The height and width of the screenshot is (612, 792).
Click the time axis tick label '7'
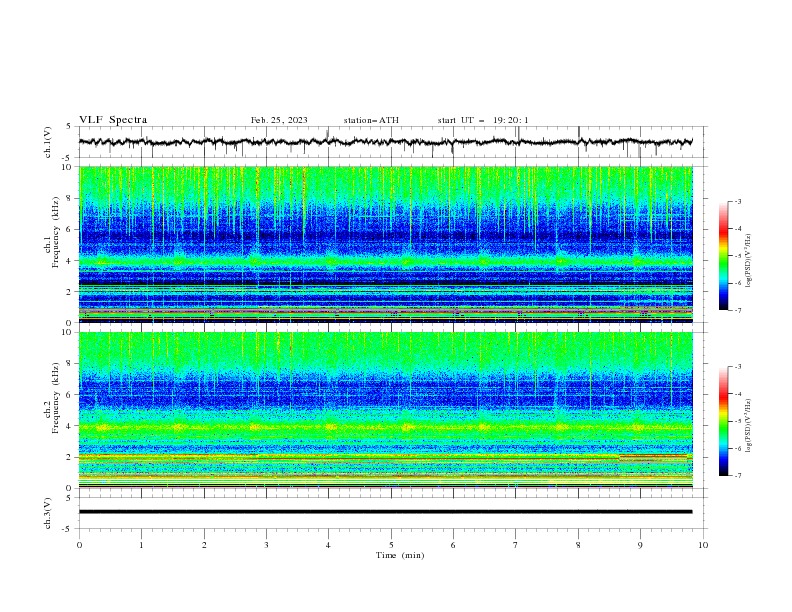[516, 545]
